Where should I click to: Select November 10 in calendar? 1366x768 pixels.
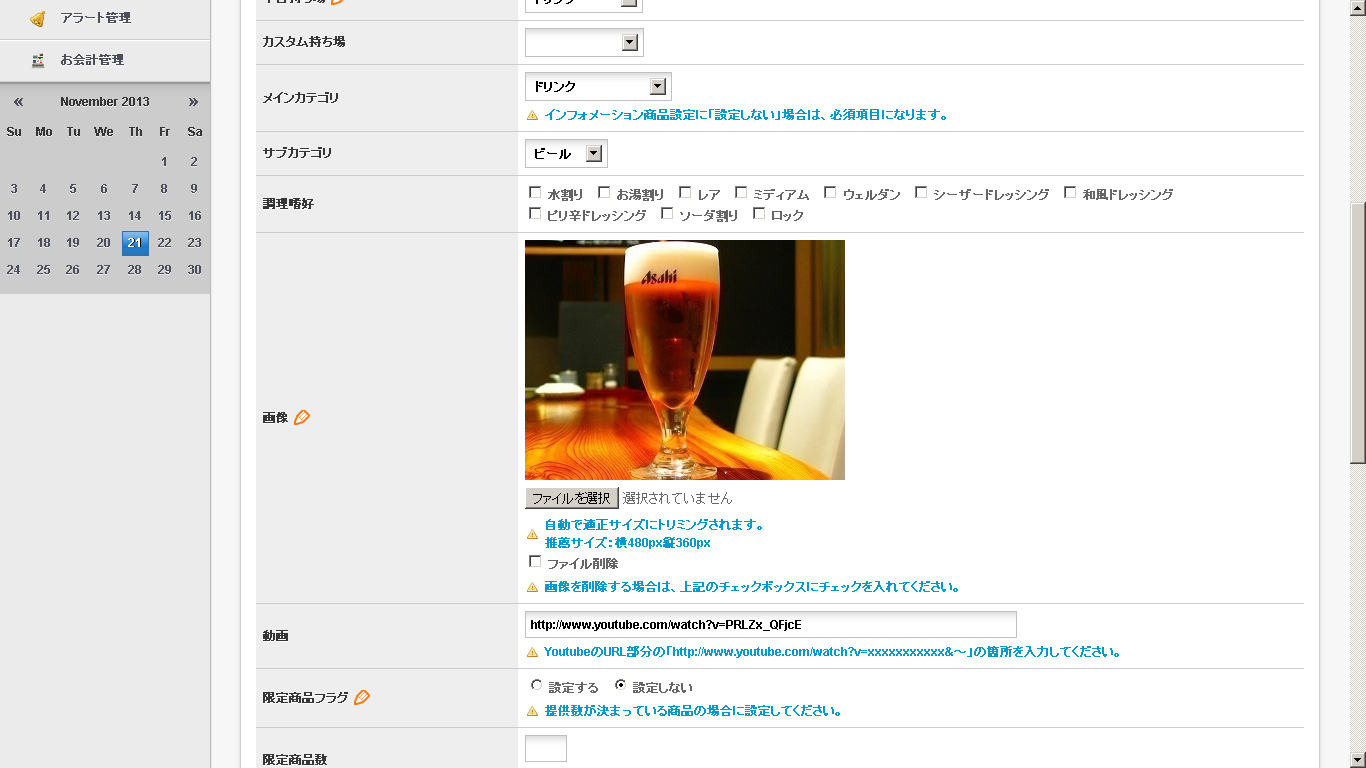coord(14,215)
